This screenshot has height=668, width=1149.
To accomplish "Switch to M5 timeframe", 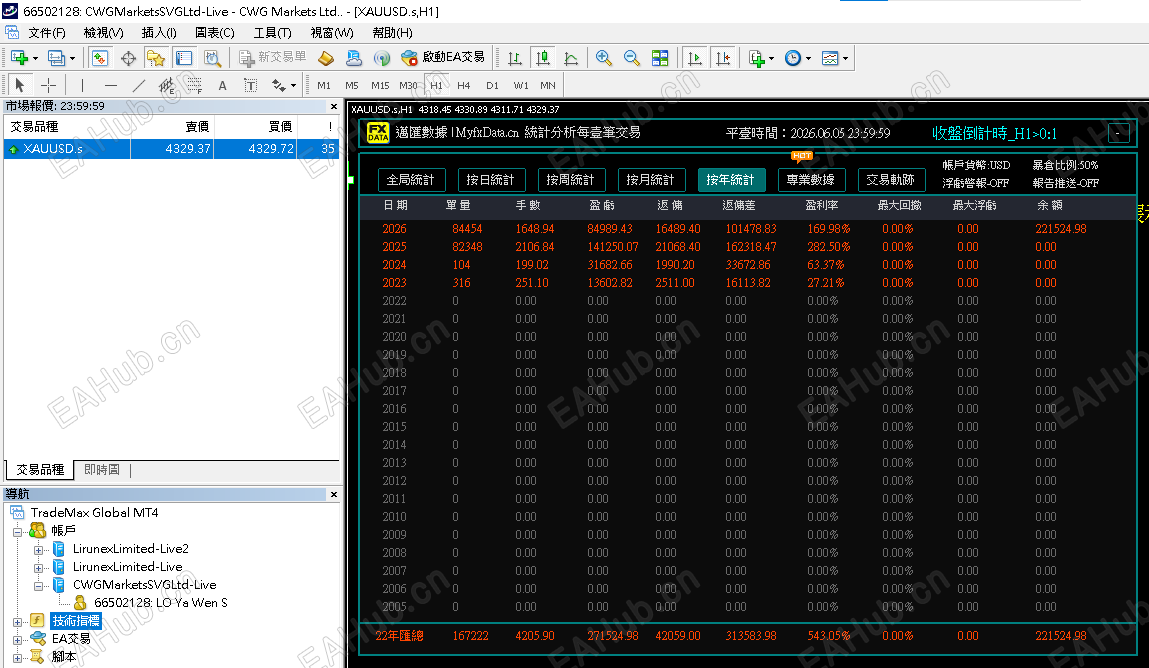I will (352, 86).
